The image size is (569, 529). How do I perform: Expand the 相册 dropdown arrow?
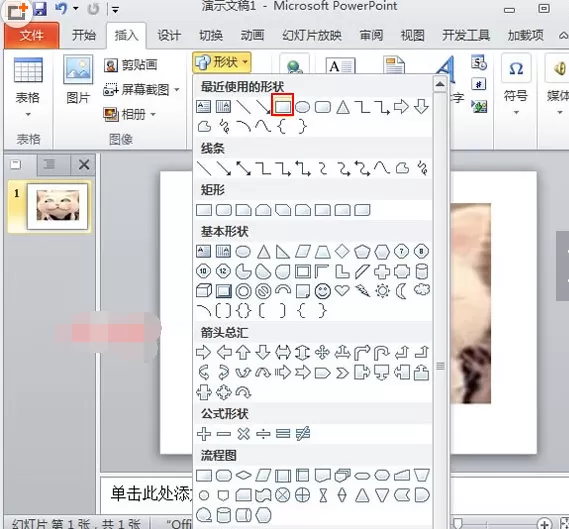[153, 115]
